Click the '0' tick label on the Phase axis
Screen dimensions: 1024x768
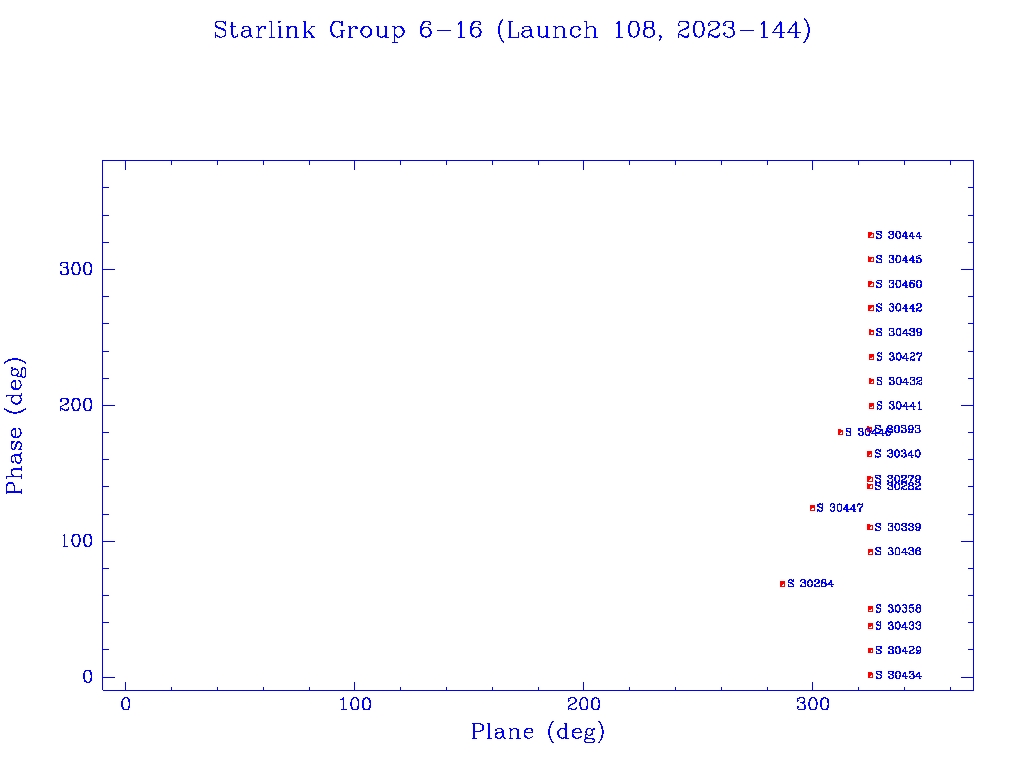coord(88,677)
